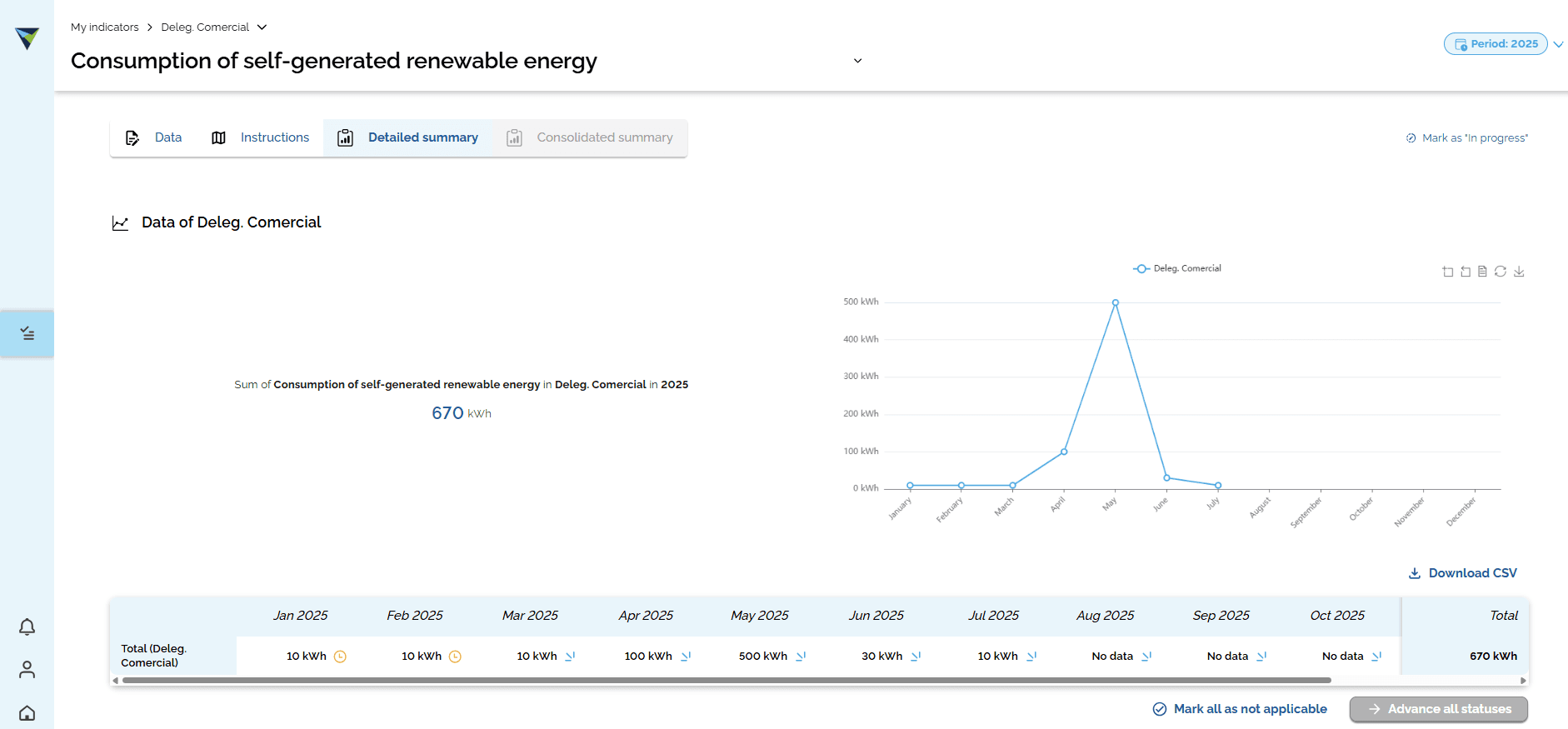Click the Oct 2025 column header
This screenshot has height=729, width=1568.
1337,616
